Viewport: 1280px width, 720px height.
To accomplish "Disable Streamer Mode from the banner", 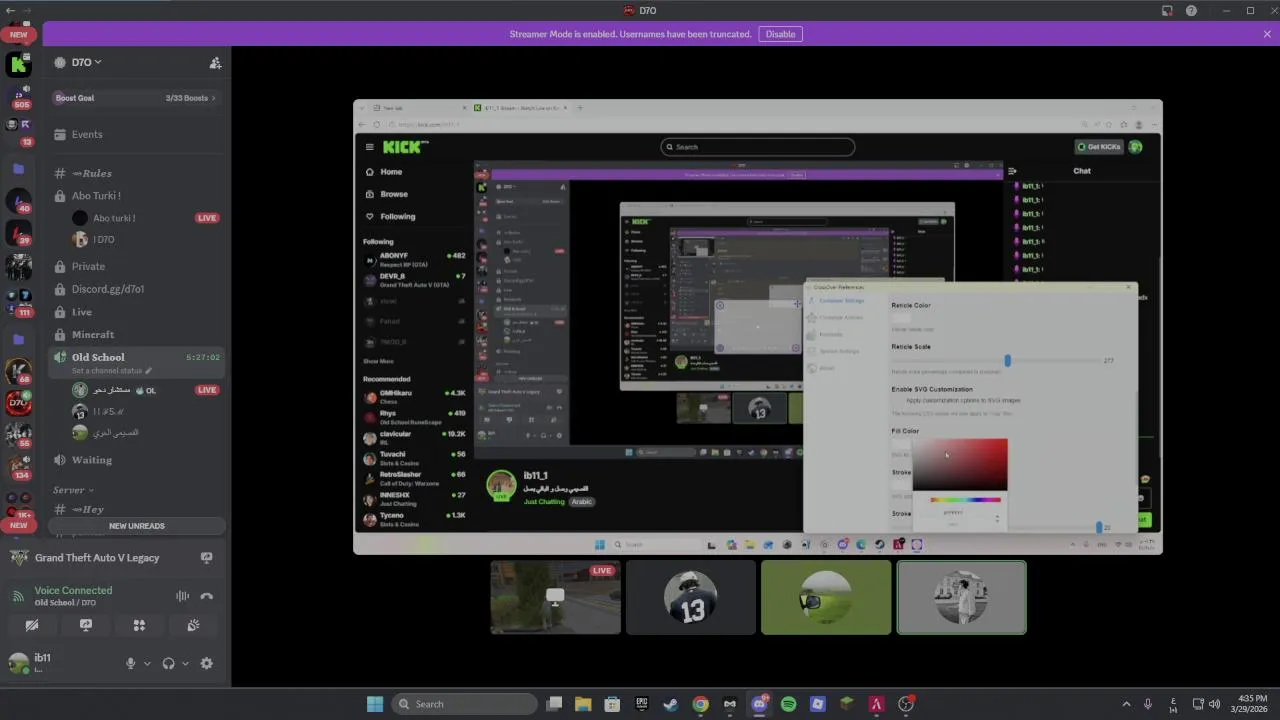I will (780, 34).
